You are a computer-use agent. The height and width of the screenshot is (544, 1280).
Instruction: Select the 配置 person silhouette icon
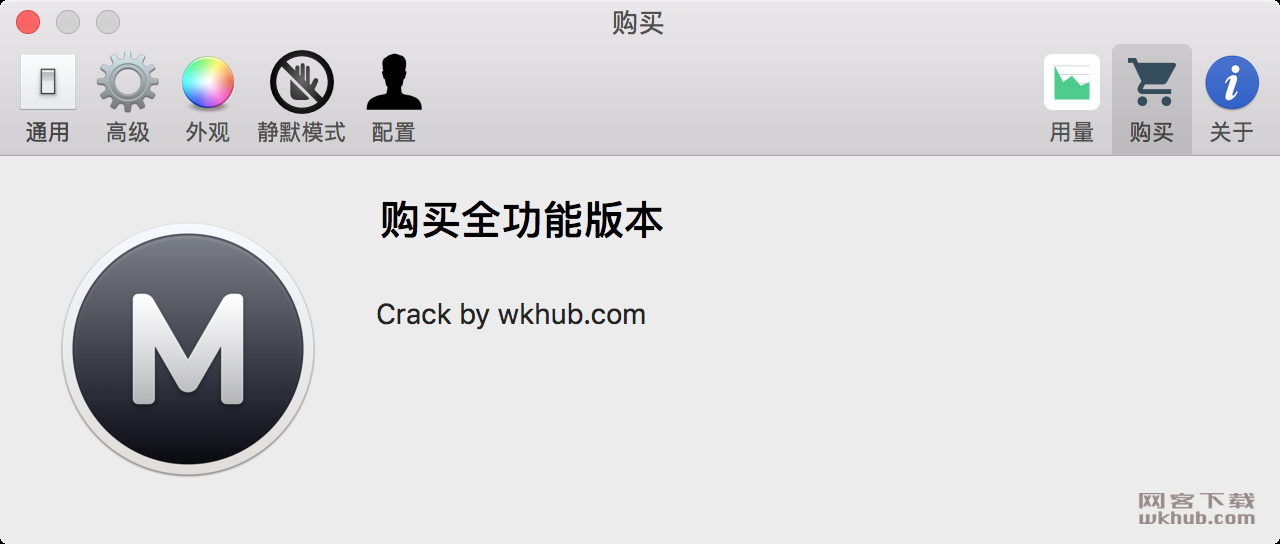(x=393, y=82)
